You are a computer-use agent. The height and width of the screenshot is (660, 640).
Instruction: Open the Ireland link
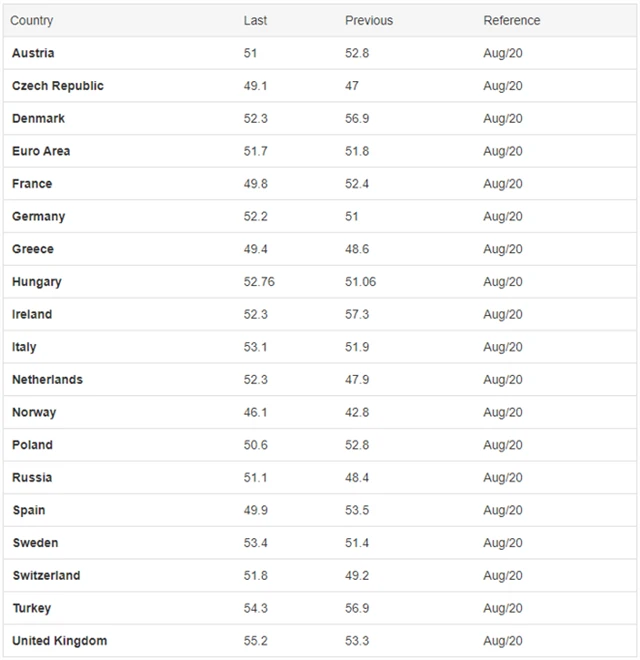[32, 314]
